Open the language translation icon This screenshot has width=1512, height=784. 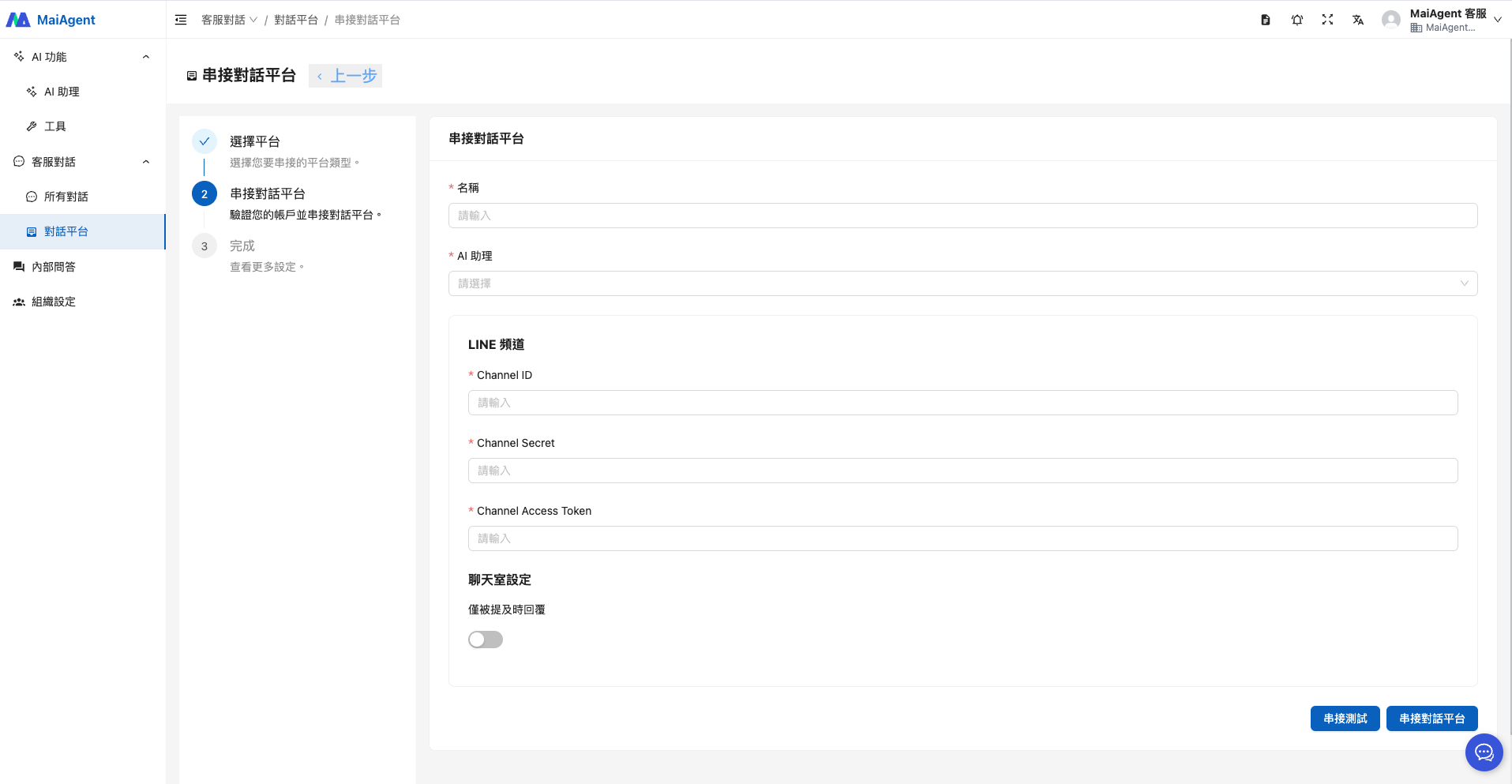[x=1358, y=20]
